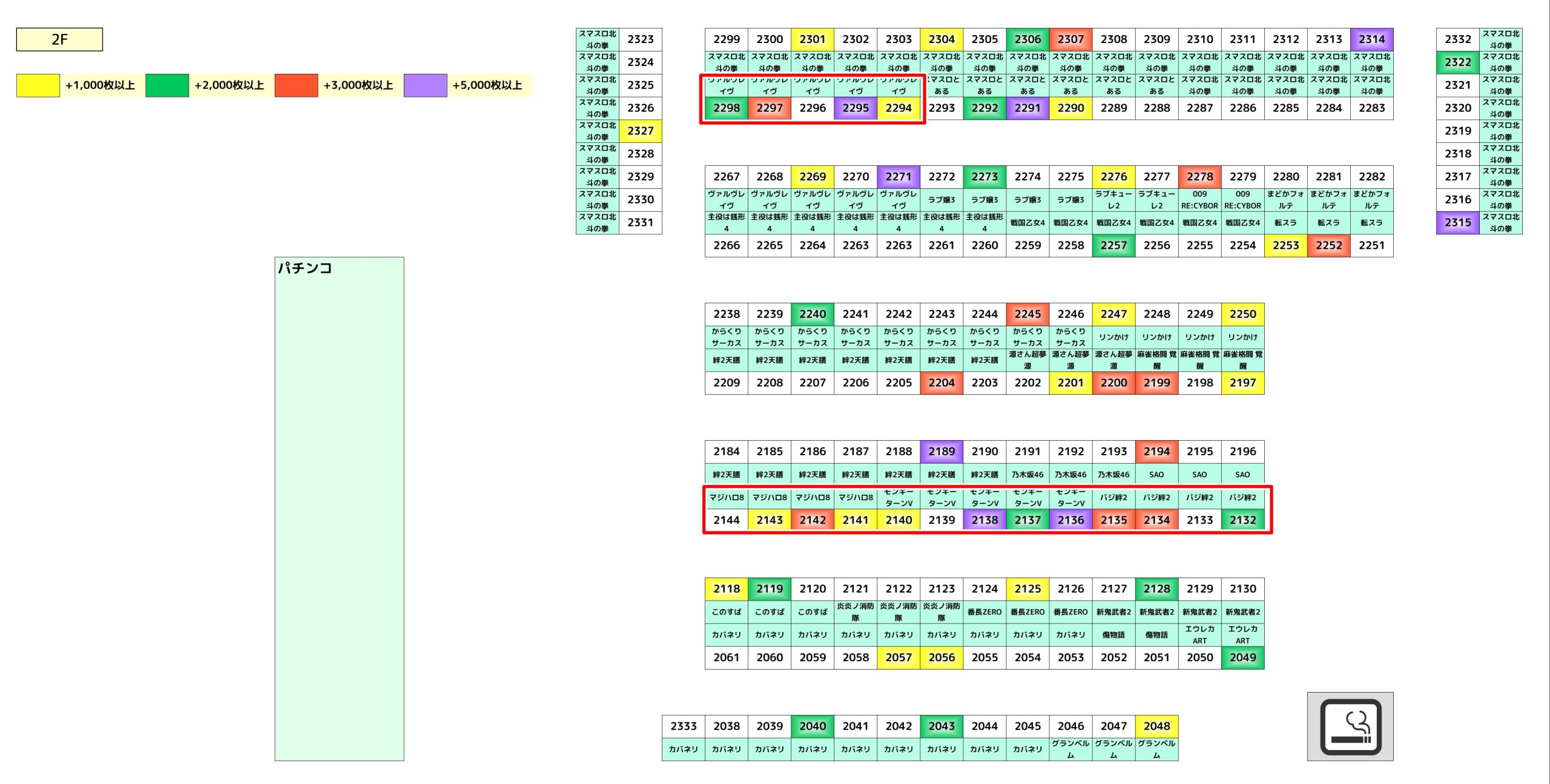Click red machine cell 2245
This screenshot has width=1550, height=784.
pyautogui.click(x=1027, y=314)
